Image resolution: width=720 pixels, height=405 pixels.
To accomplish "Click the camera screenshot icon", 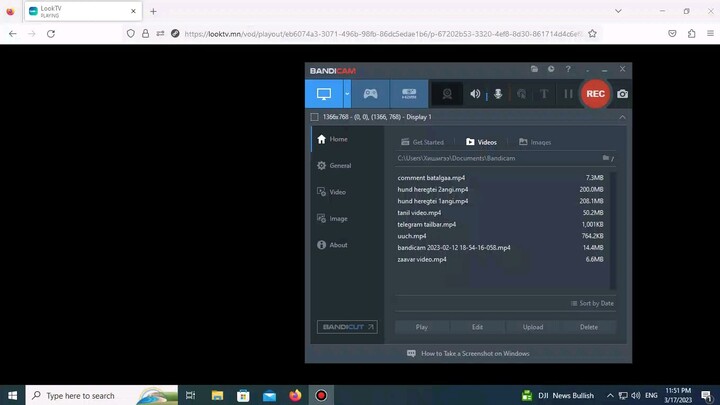I will [622, 94].
